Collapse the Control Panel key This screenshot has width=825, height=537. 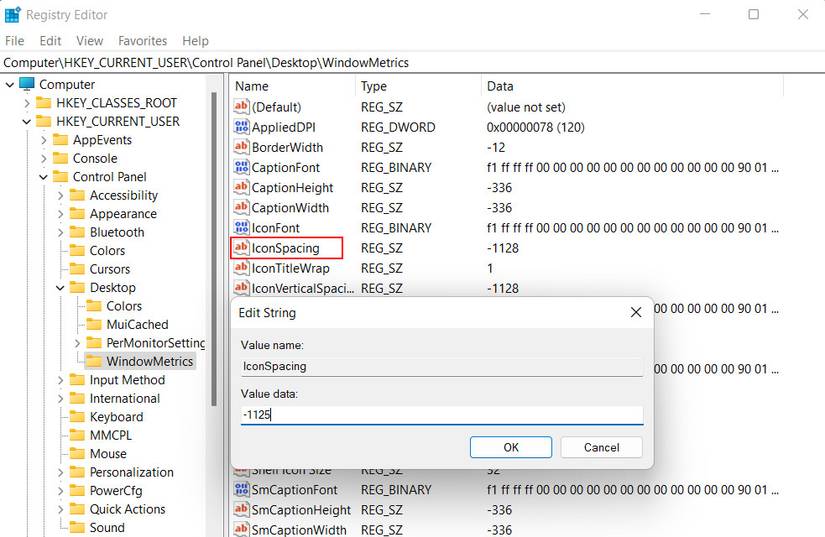44,177
